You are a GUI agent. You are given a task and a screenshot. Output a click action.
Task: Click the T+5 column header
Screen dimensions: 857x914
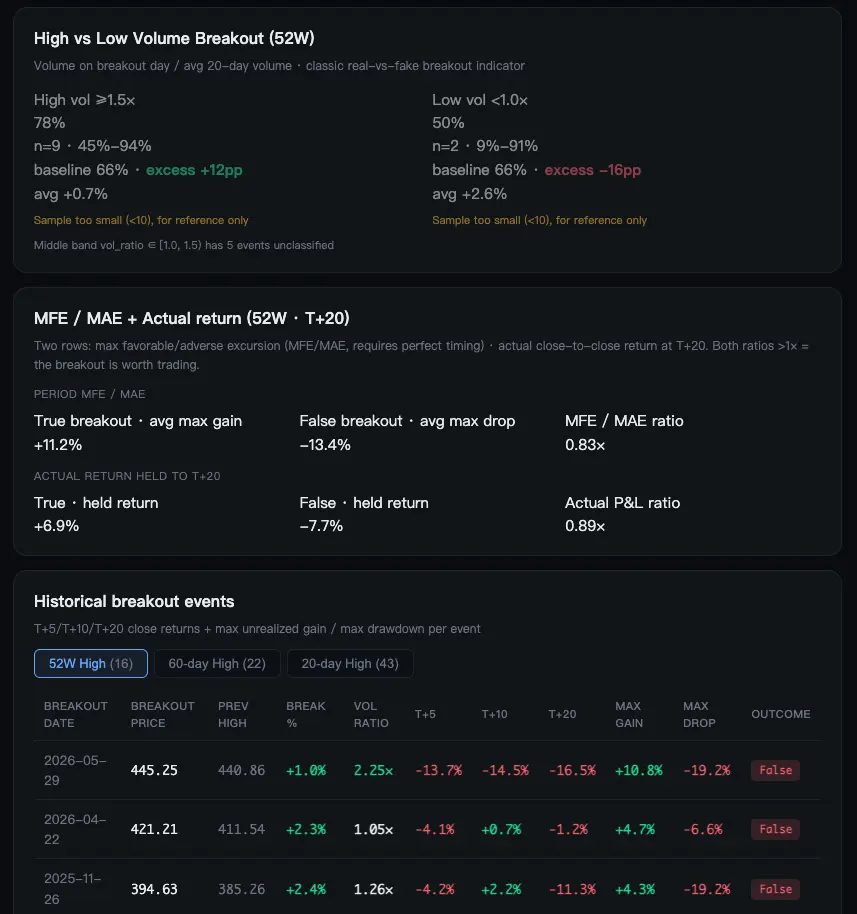coord(425,714)
